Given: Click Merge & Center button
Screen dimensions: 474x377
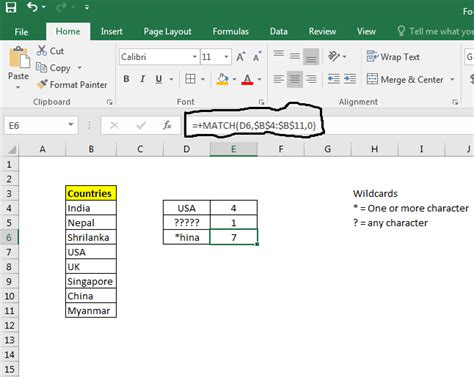Looking at the screenshot, I should pyautogui.click(x=405, y=80).
